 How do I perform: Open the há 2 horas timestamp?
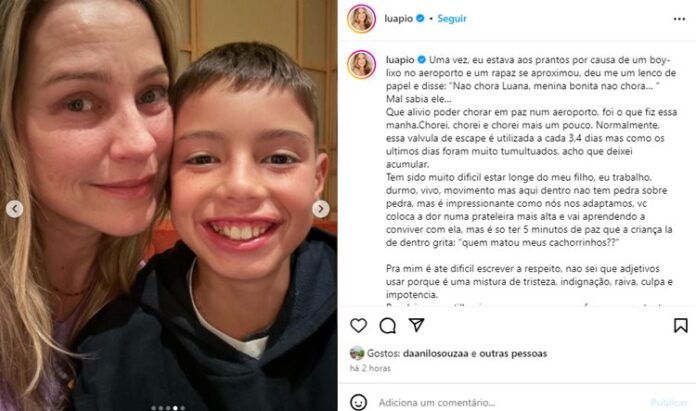point(370,368)
